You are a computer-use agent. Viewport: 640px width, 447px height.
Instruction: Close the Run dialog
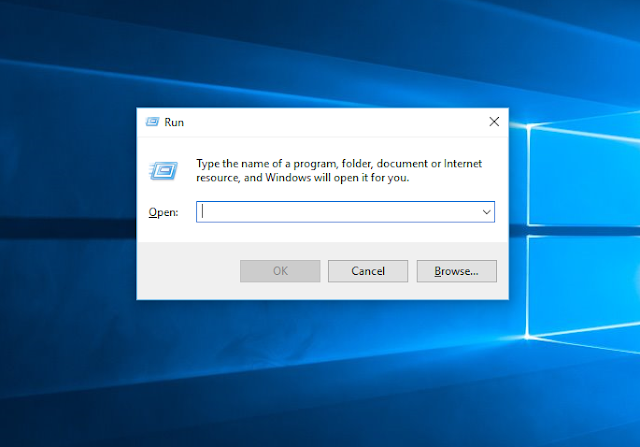point(494,121)
